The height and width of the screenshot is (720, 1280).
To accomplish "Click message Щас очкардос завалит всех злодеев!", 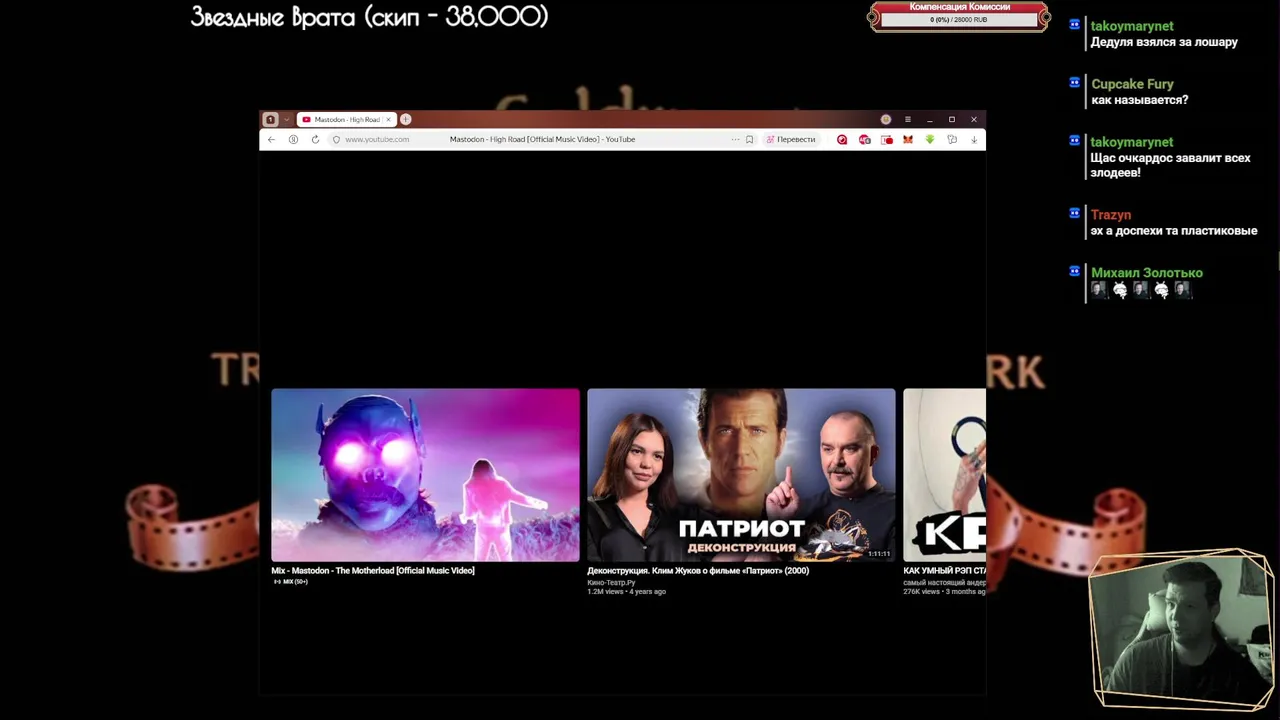I will pos(1170,165).
